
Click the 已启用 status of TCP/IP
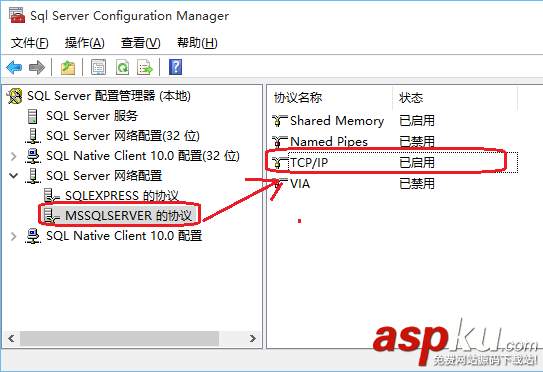pyautogui.click(x=417, y=162)
